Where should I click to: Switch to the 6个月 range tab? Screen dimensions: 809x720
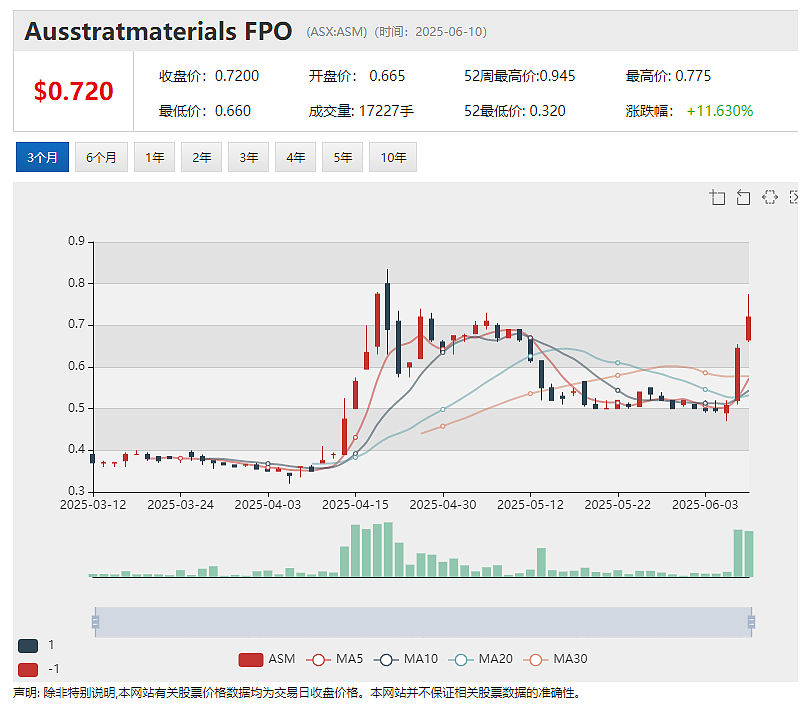click(x=101, y=157)
